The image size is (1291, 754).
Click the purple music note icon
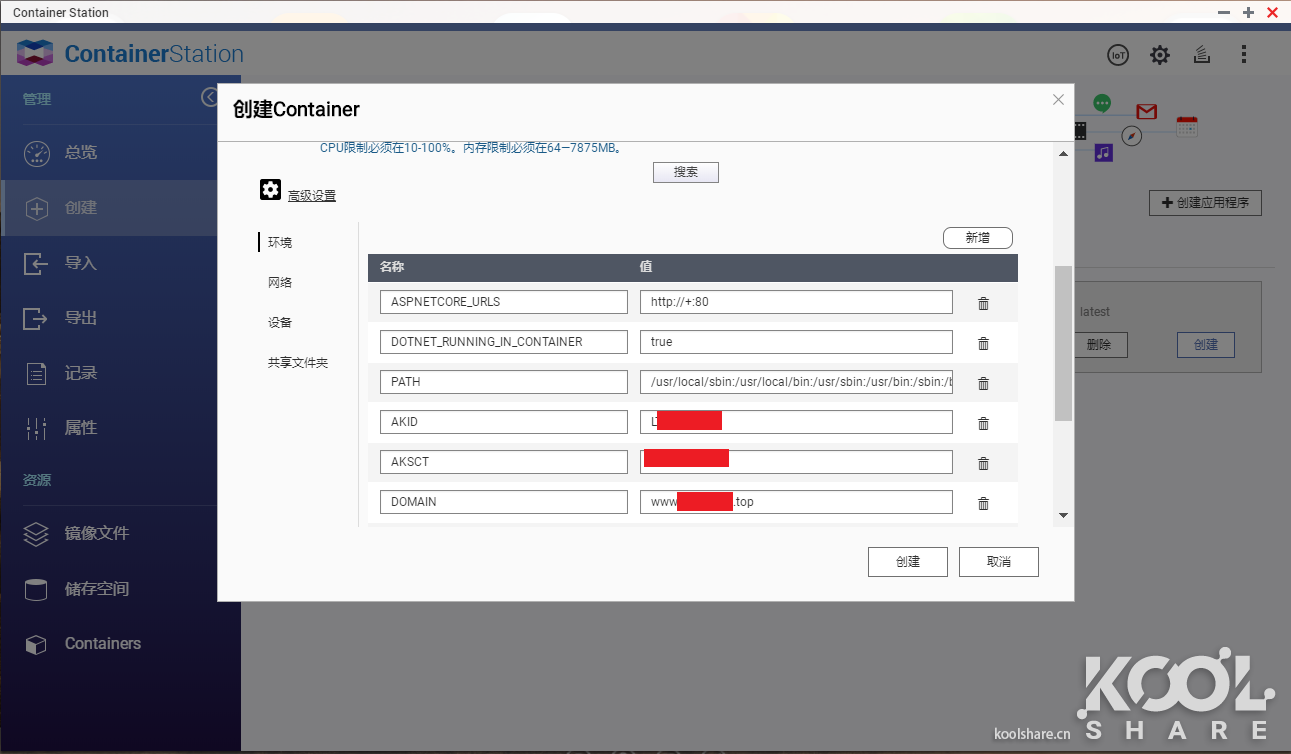[1103, 152]
